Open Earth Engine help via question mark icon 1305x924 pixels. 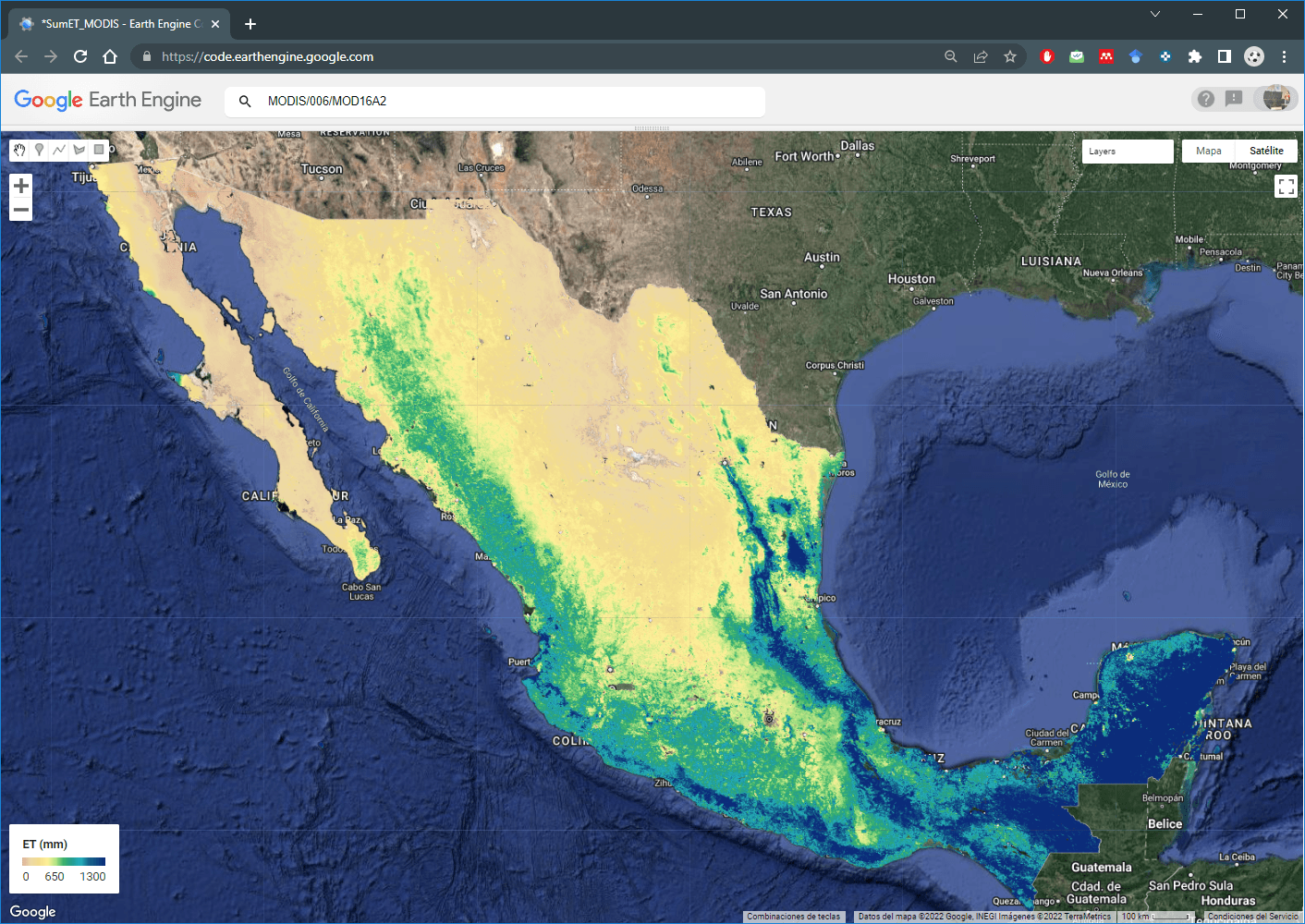[x=1206, y=98]
